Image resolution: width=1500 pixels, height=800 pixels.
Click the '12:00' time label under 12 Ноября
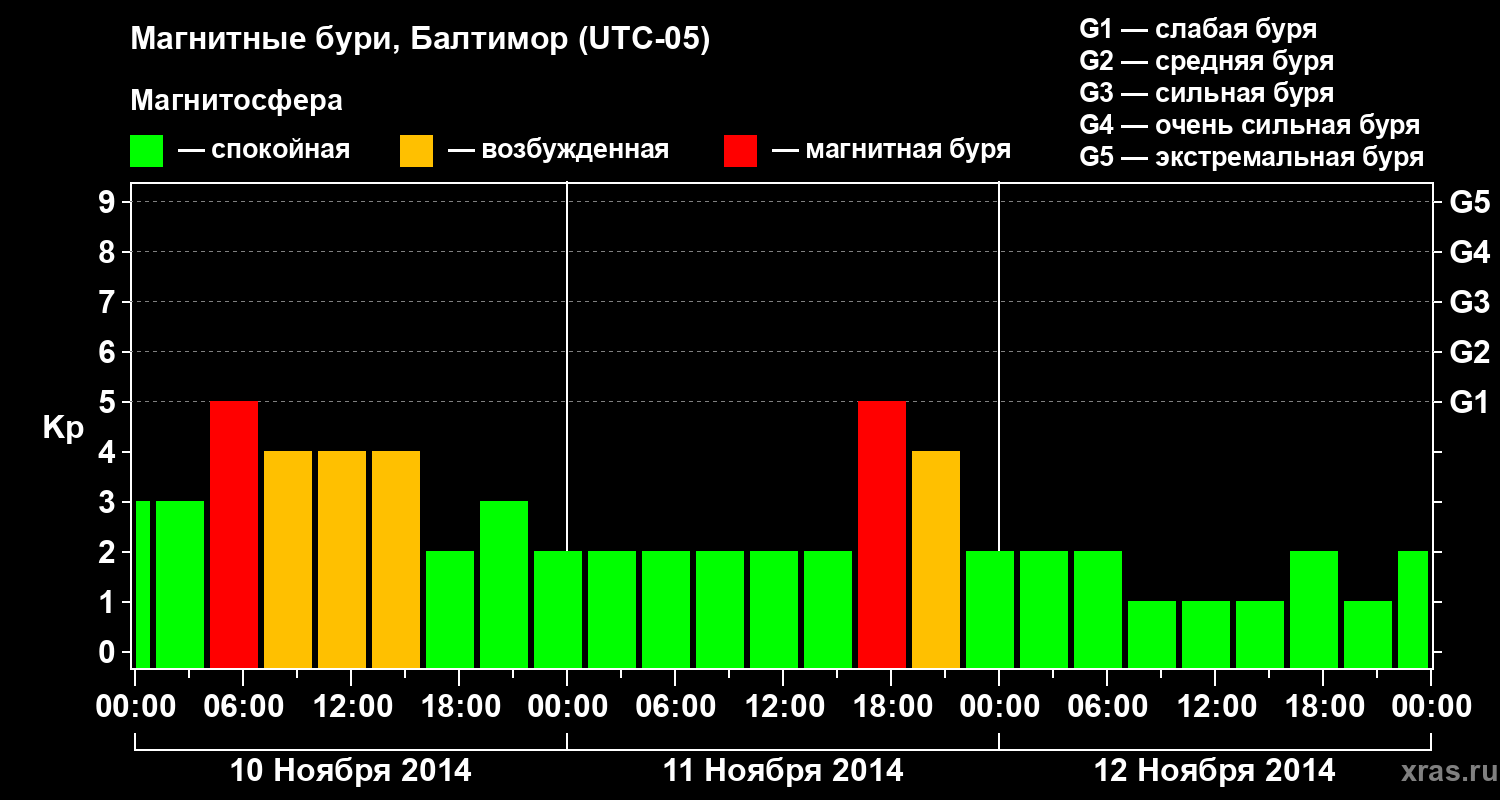(1215, 707)
